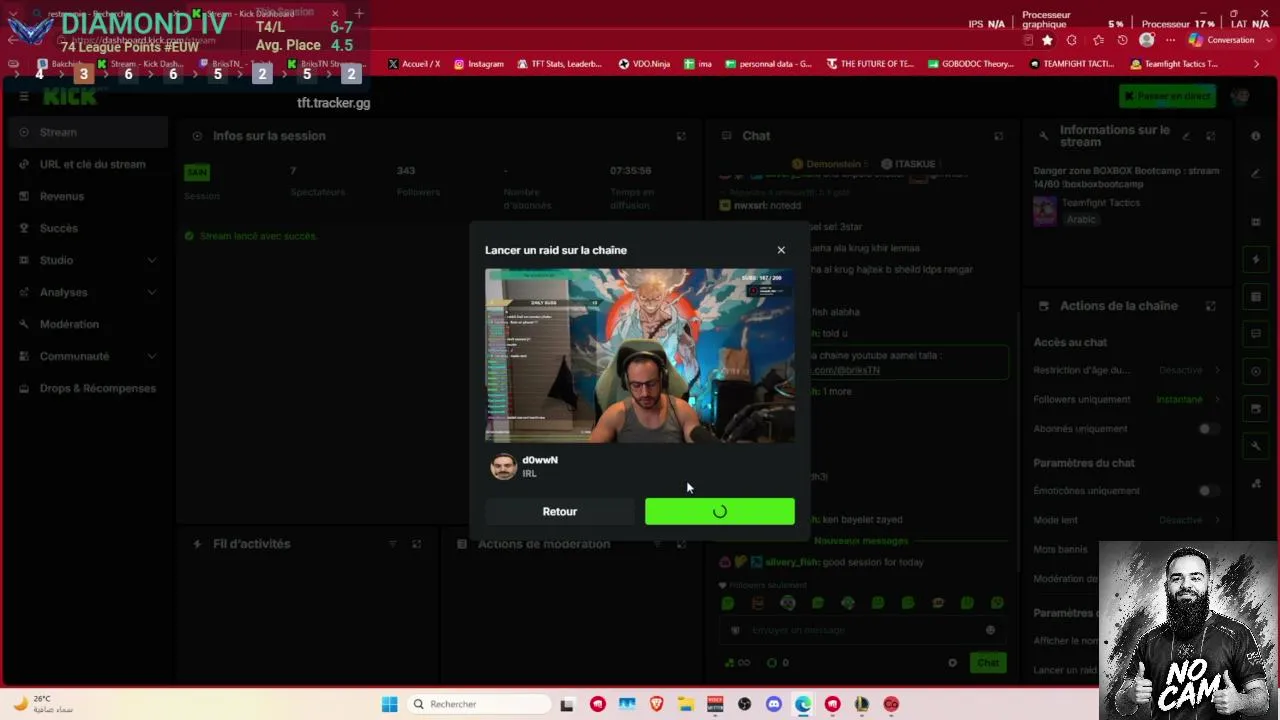The image size is (1280, 720).
Task: Expand the Actions de la chaîne panel
Action: 1210,306
